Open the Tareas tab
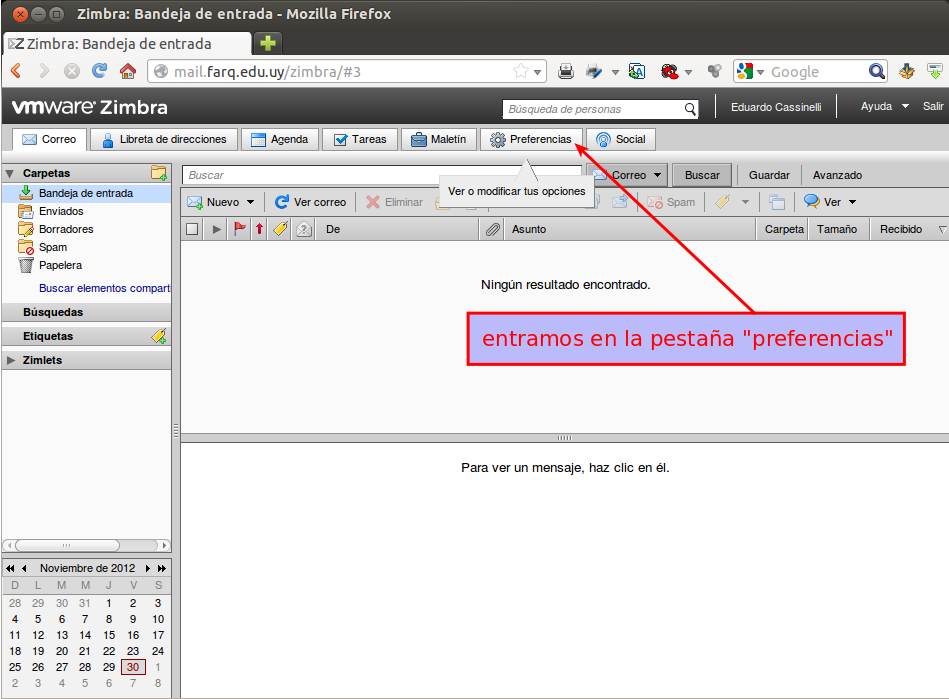The image size is (949, 699). click(360, 139)
